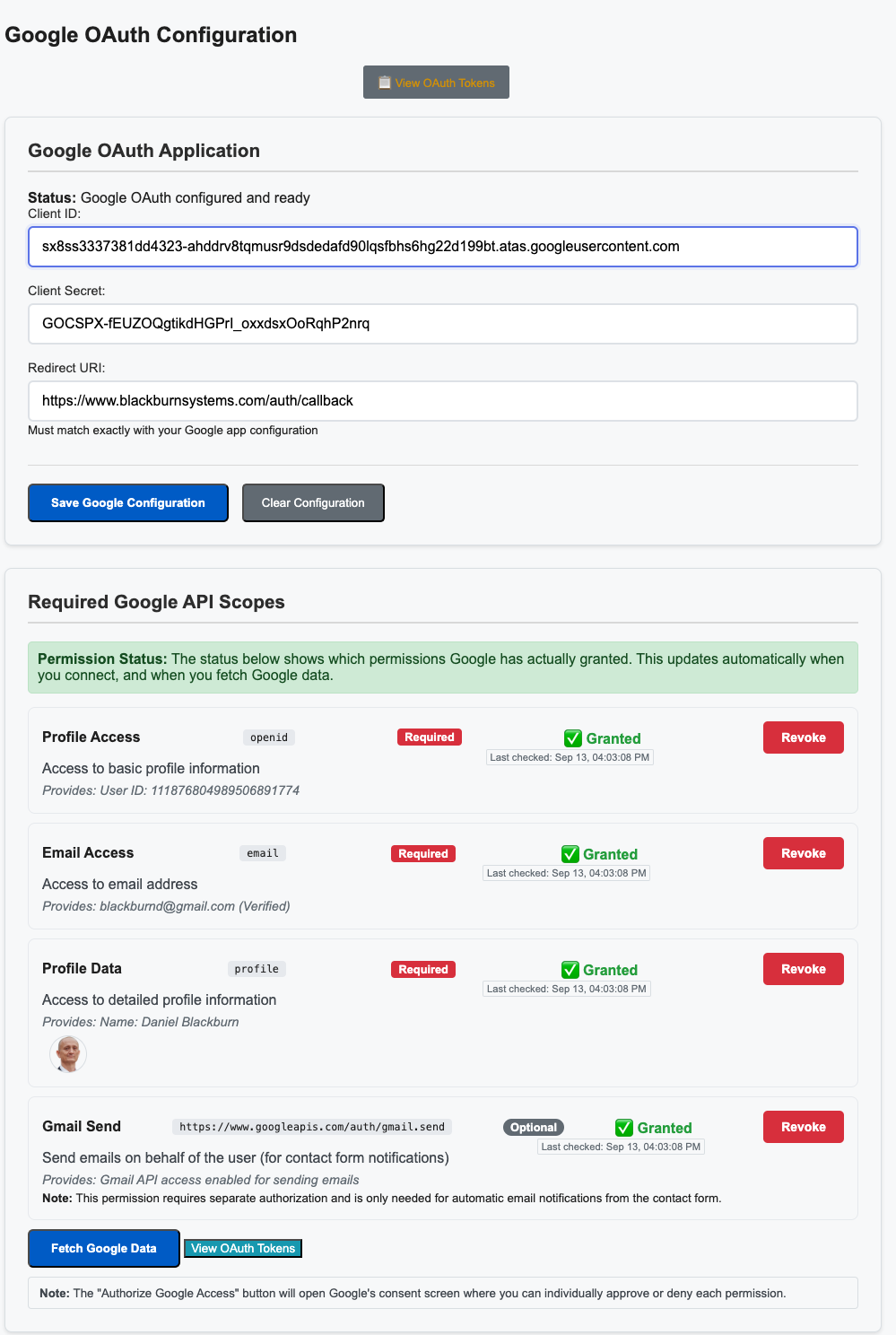
Task: Click the Client ID input field
Action: pyautogui.click(x=443, y=247)
